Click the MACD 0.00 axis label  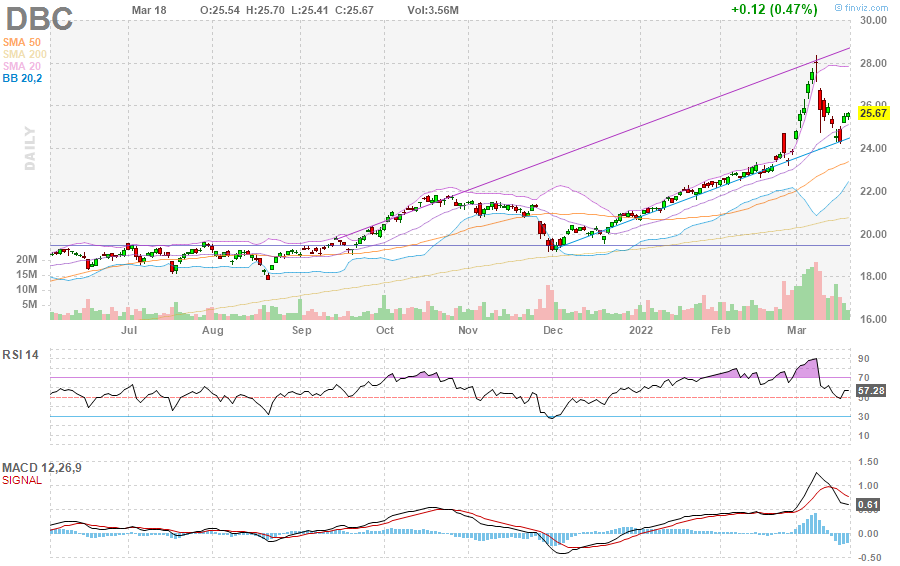tap(868, 534)
